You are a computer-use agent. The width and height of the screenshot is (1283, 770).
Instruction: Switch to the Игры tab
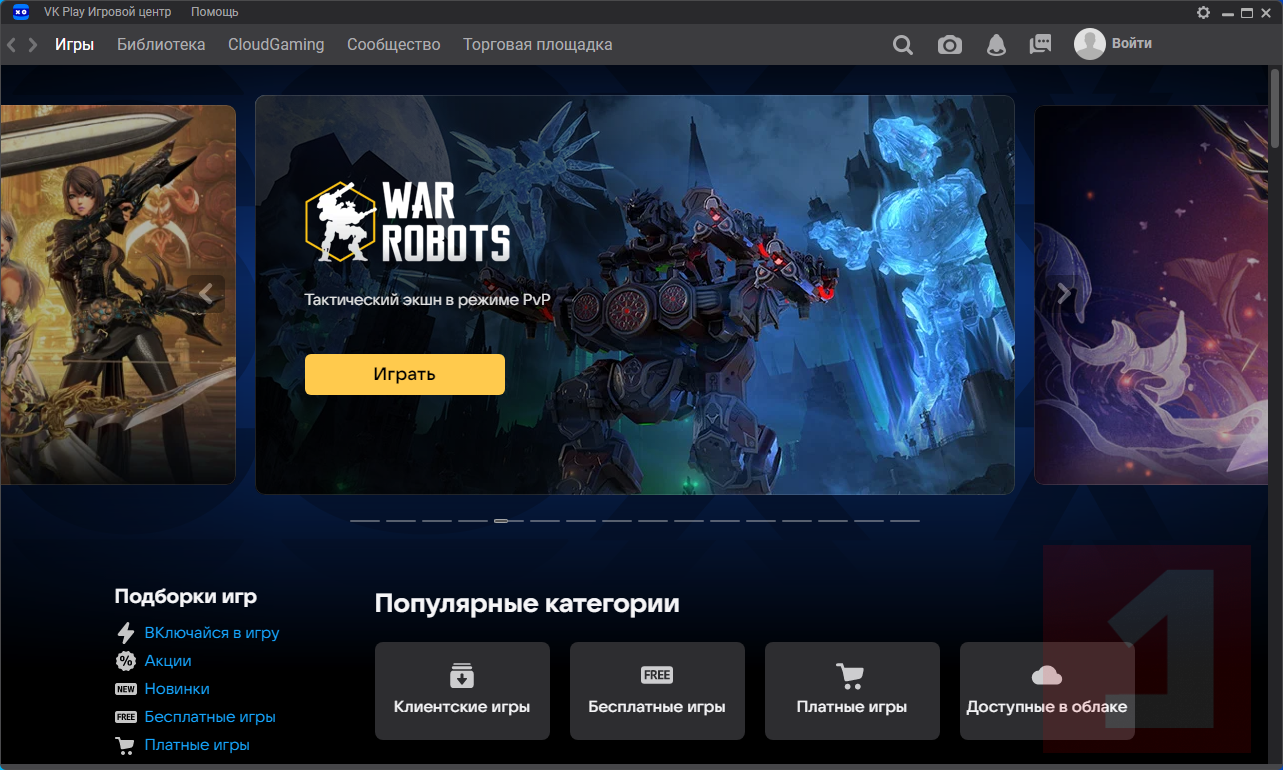click(75, 45)
